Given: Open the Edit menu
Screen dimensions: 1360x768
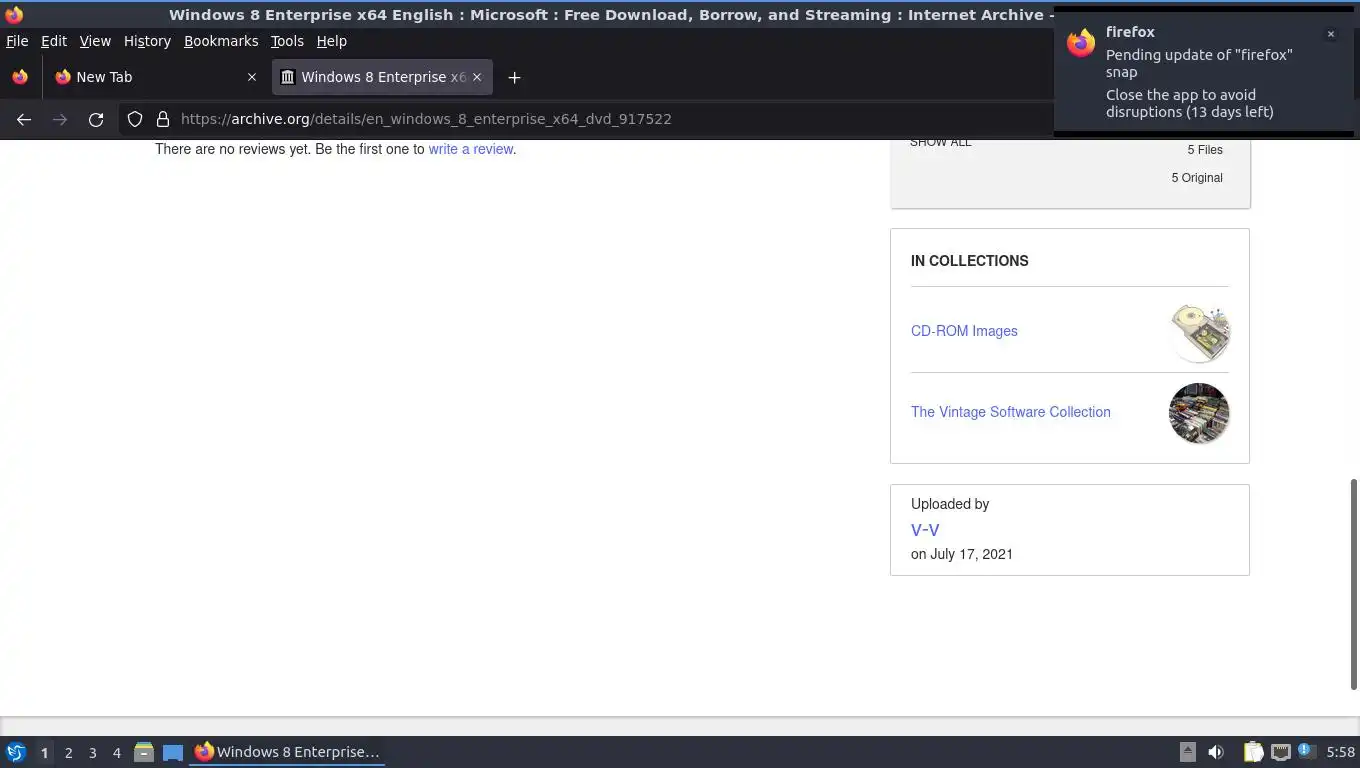Looking at the screenshot, I should (x=54, y=41).
